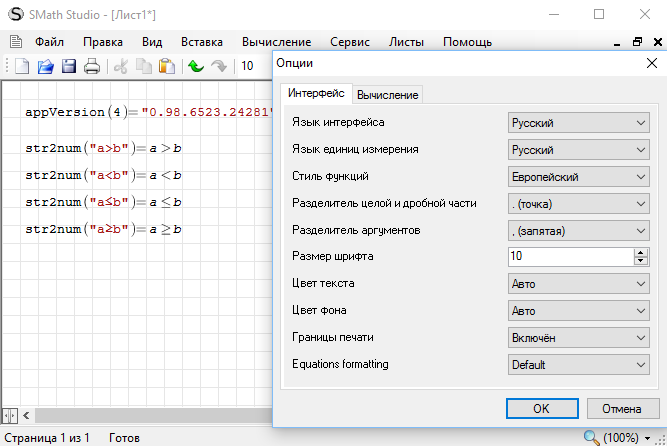Open the Границы печати dropdown
Screen dimensions: 667x446
coord(579,338)
